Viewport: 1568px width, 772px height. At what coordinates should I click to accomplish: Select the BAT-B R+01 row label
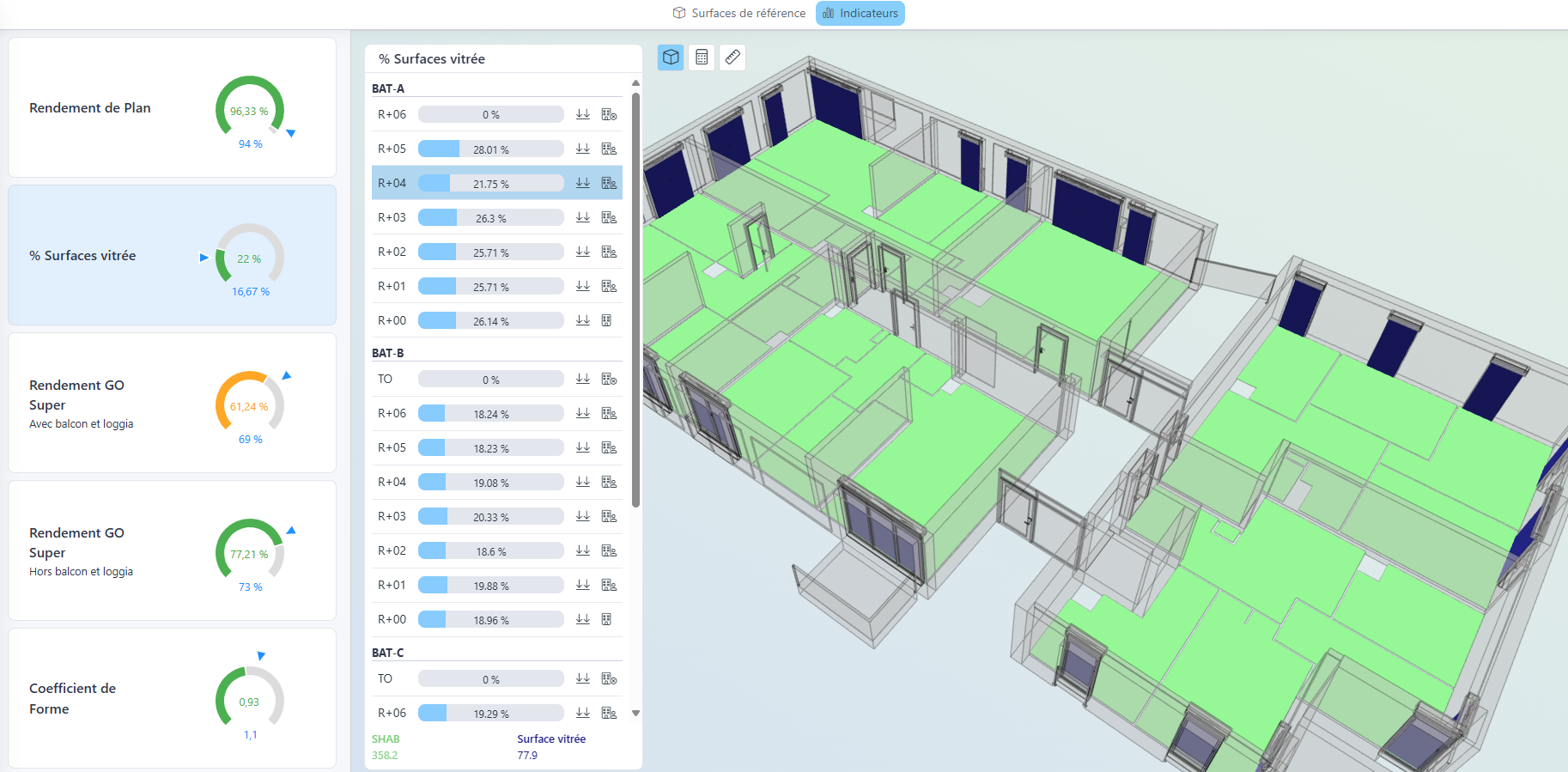click(392, 585)
